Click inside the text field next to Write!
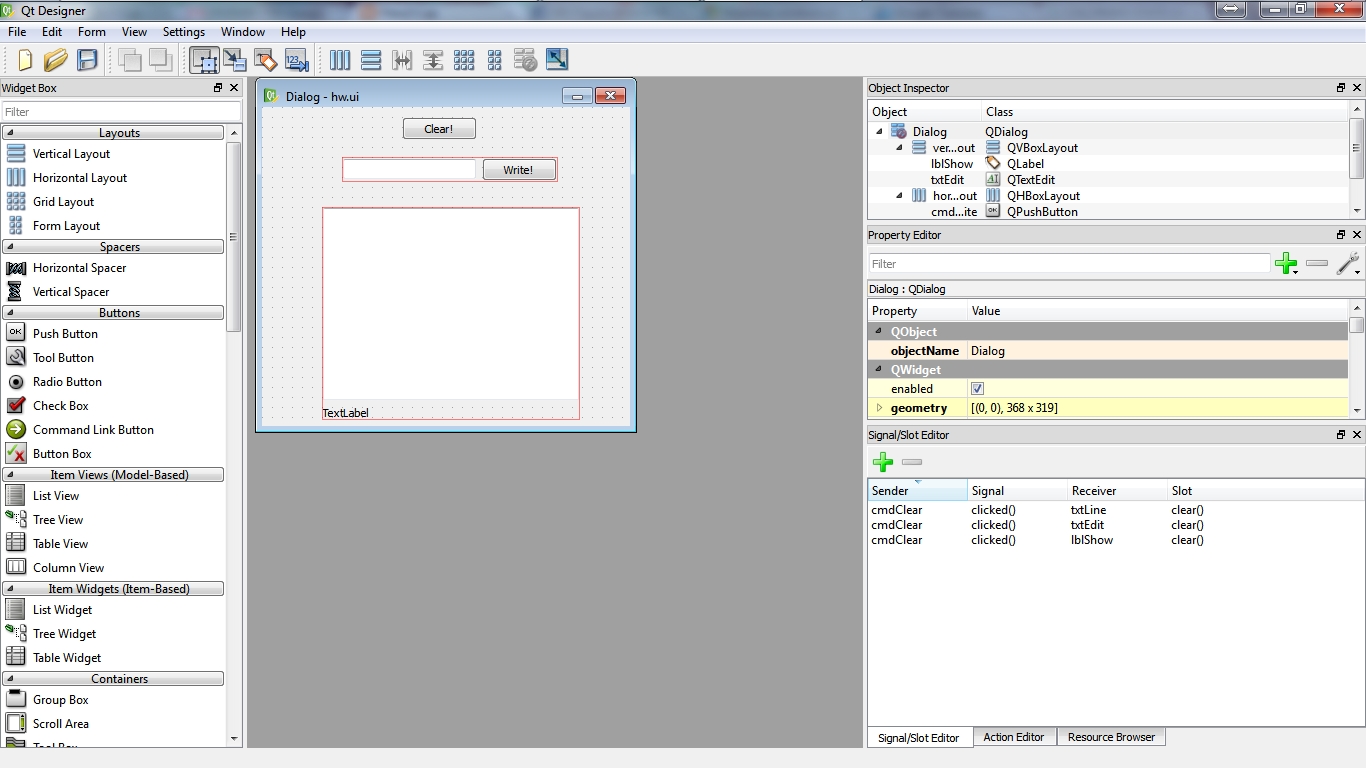 coord(410,169)
